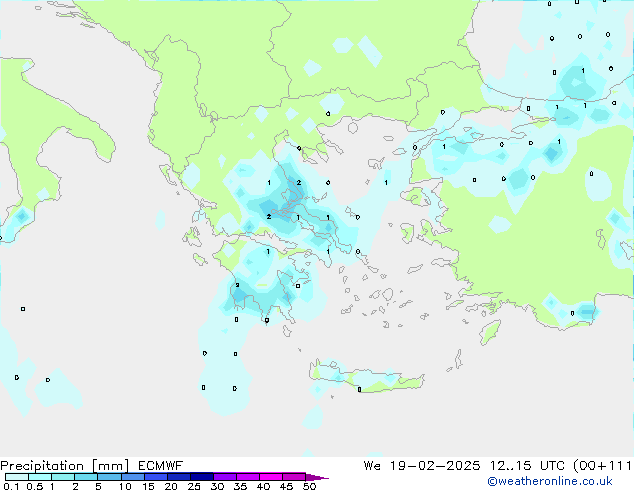Select the 0.5–1 mm legend swatch
Screen dimensions: 634x490
tap(40, 477)
